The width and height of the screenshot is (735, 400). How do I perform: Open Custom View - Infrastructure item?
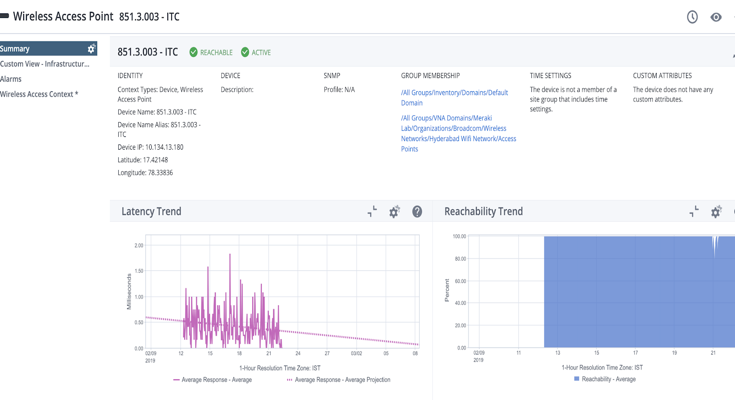click(45, 64)
